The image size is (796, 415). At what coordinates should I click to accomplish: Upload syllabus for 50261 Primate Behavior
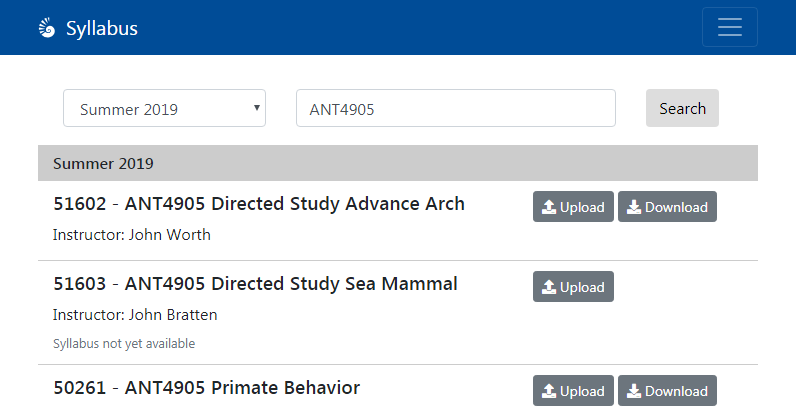(x=573, y=391)
